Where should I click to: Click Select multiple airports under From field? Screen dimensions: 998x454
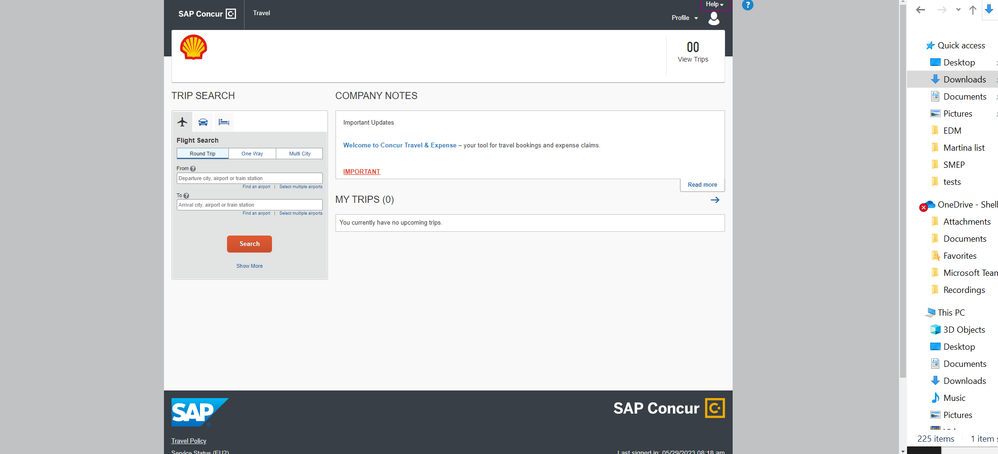[301, 187]
